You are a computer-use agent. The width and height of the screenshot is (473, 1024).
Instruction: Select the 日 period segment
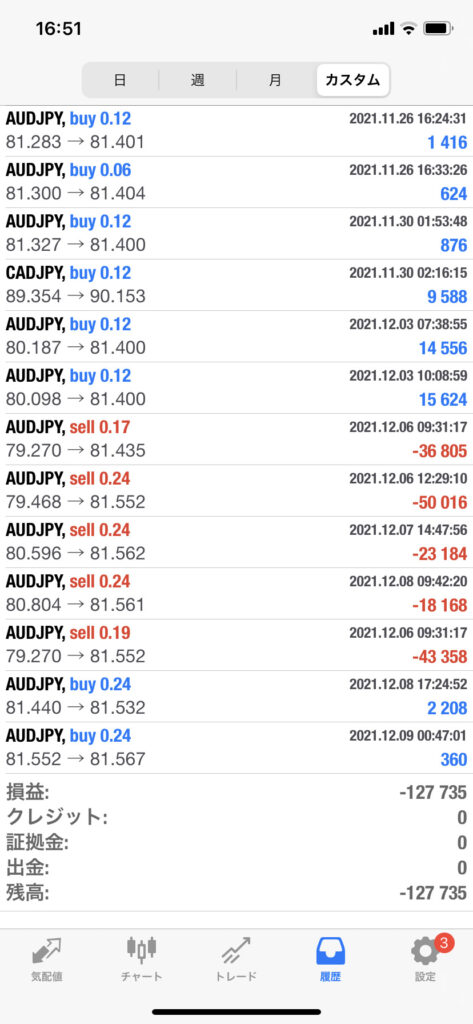(120, 80)
